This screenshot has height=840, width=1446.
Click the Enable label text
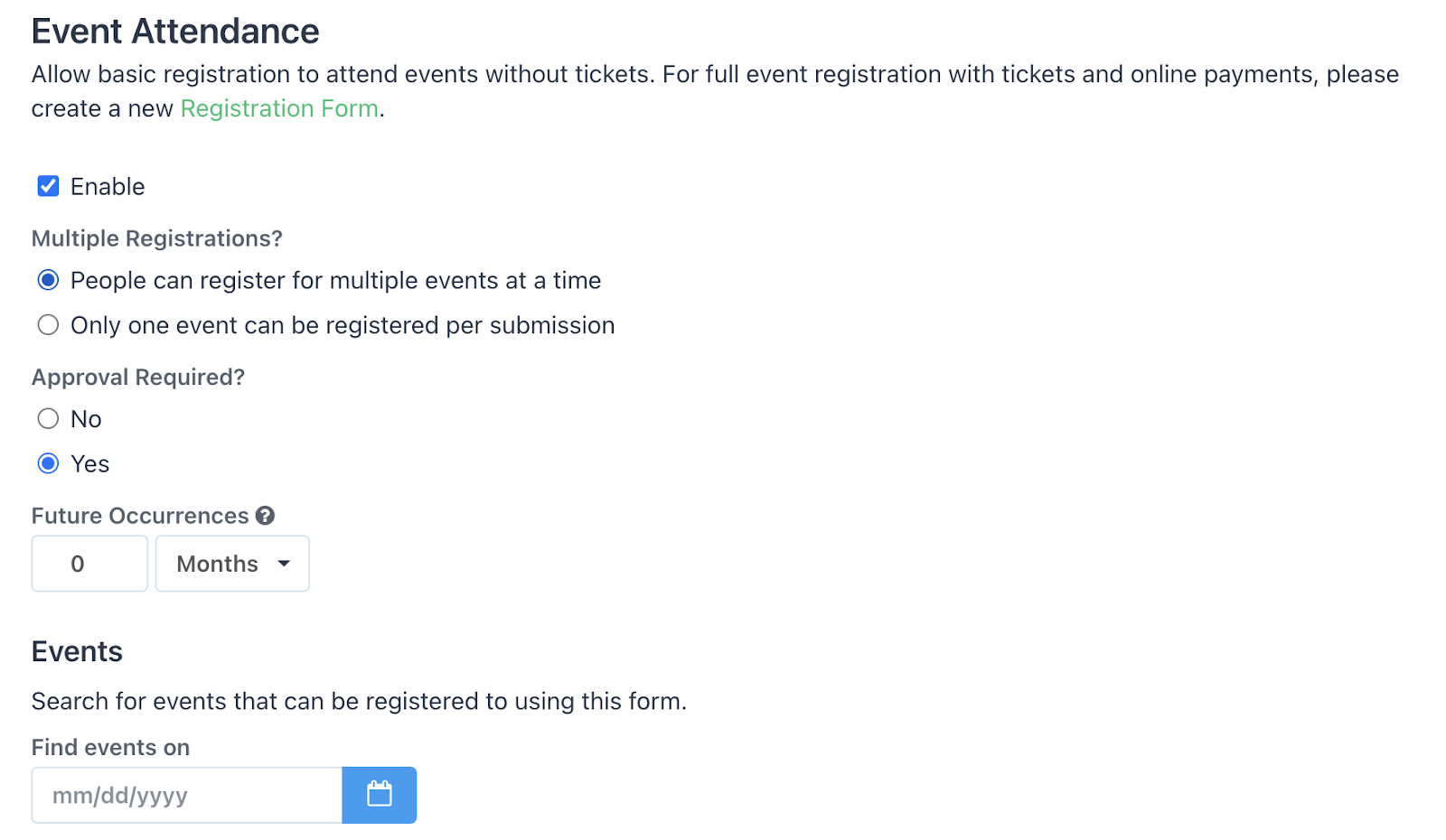(108, 187)
